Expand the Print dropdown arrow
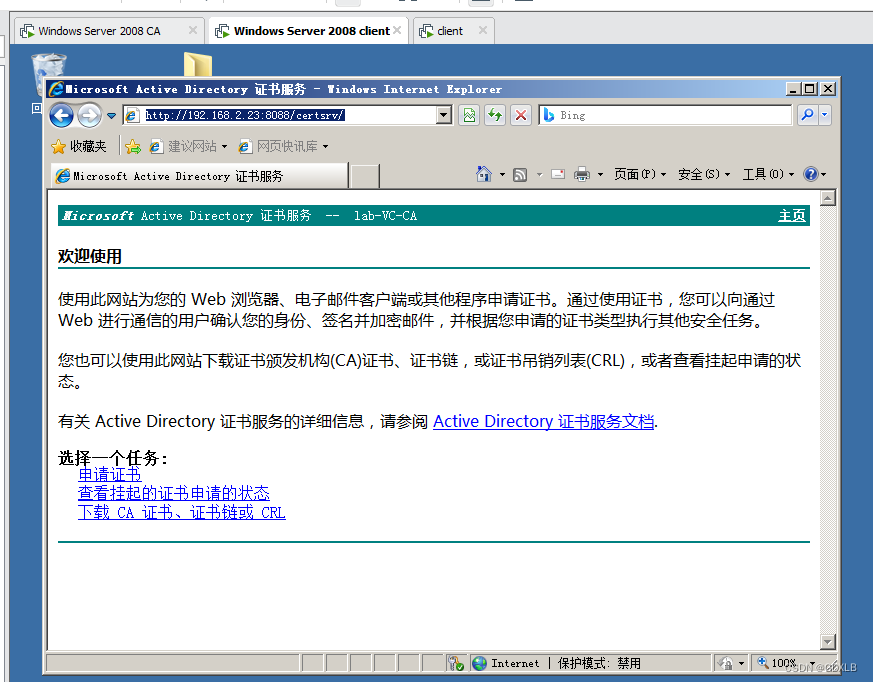This screenshot has width=873, height=682. (600, 175)
